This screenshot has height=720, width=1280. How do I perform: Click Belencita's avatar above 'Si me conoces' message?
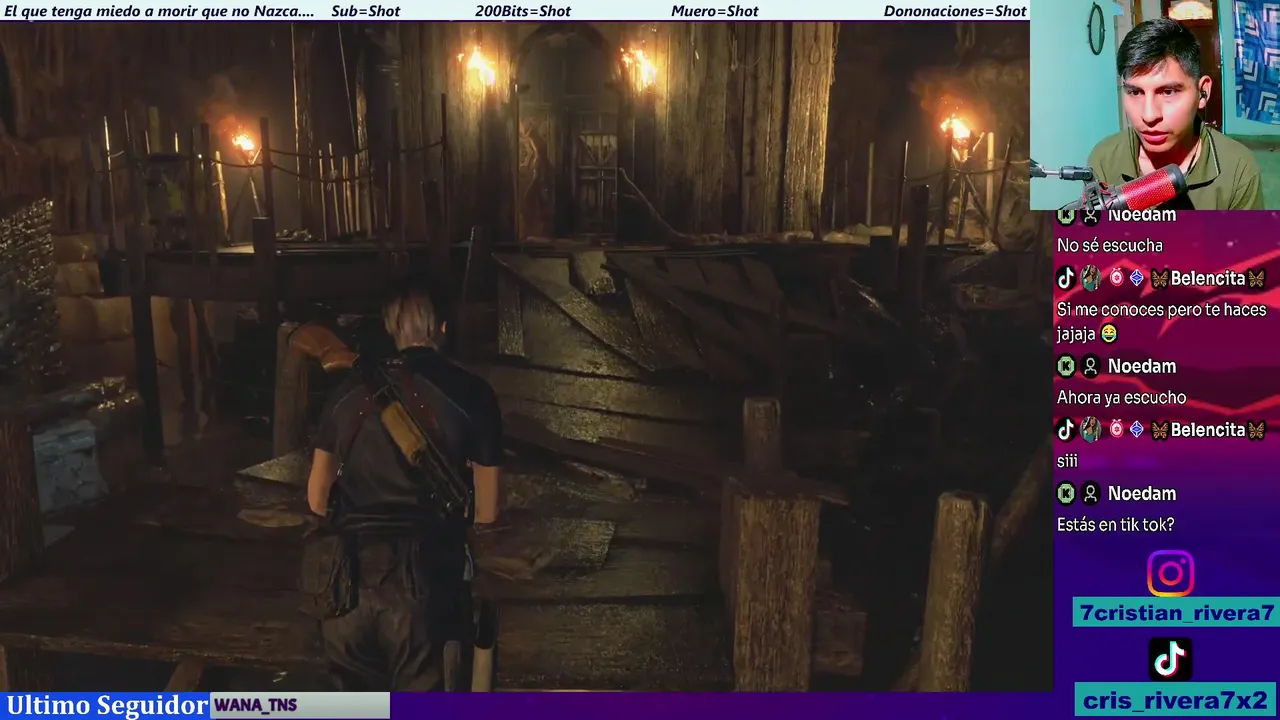(1091, 278)
